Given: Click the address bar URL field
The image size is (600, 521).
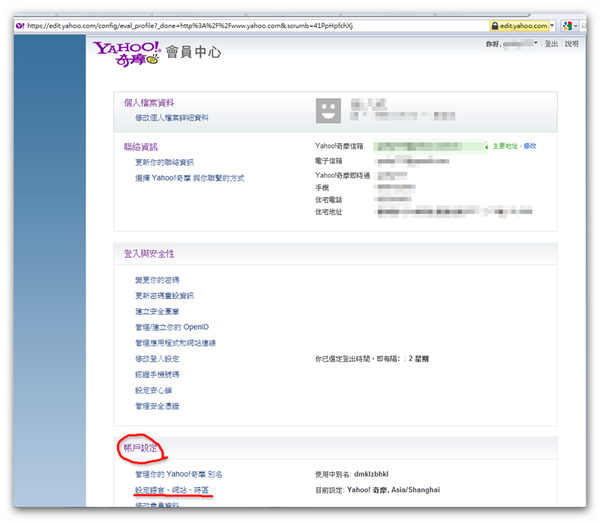Looking at the screenshot, I should [x=253, y=26].
